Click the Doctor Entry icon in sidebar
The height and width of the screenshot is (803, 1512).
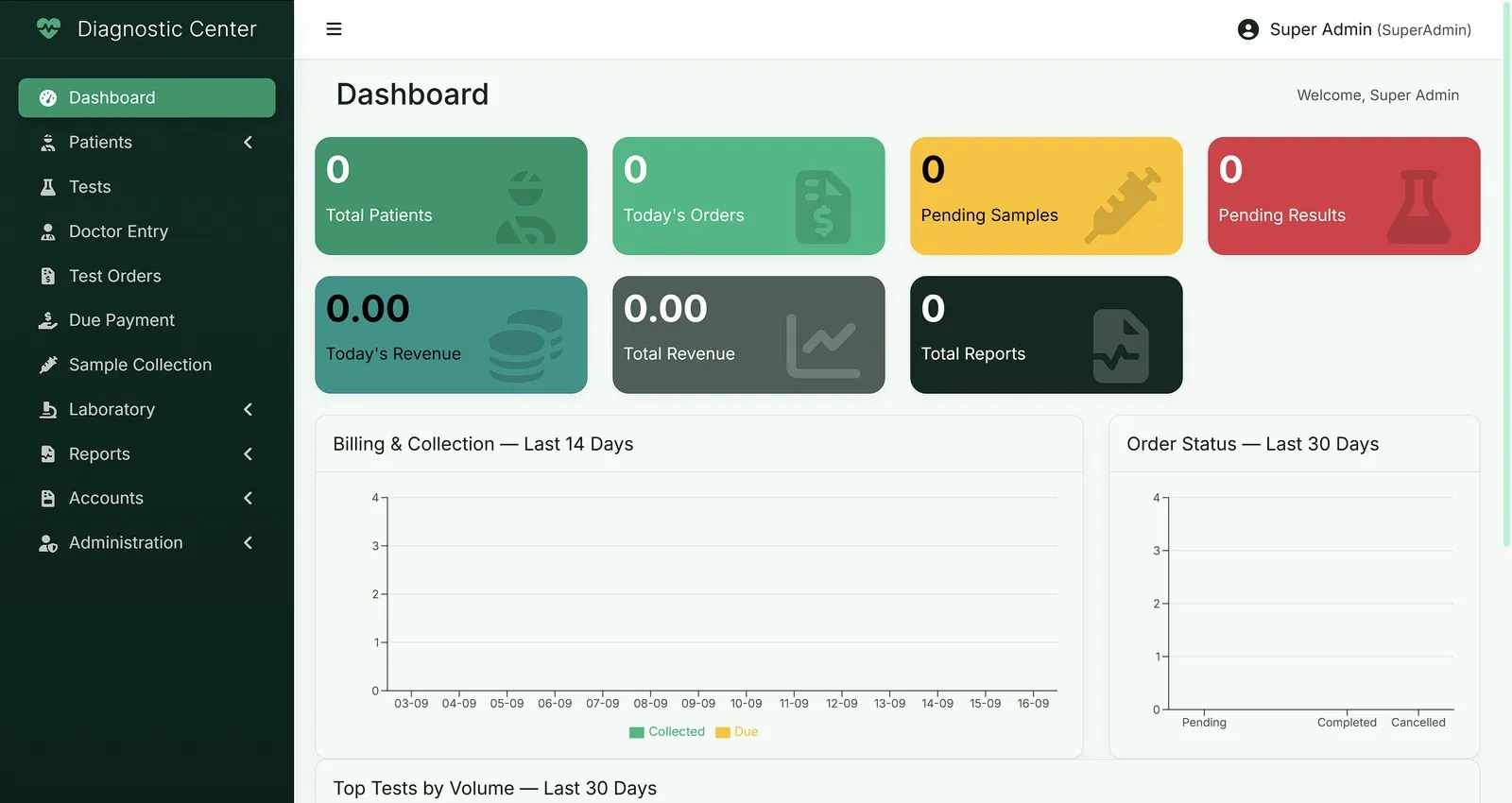pyautogui.click(x=48, y=231)
